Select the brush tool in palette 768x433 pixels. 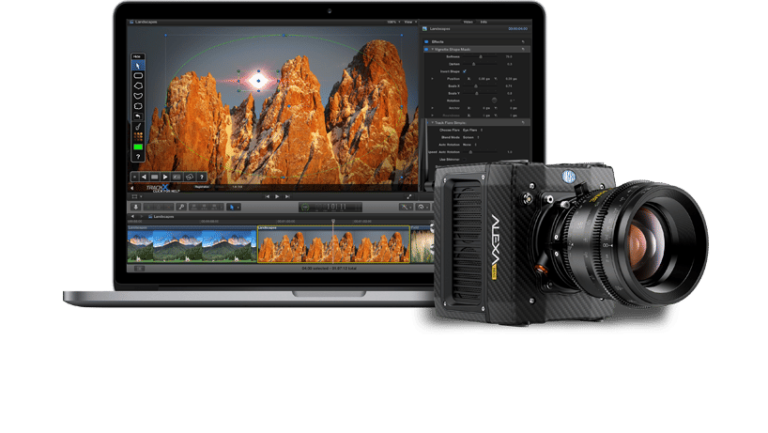point(138,126)
